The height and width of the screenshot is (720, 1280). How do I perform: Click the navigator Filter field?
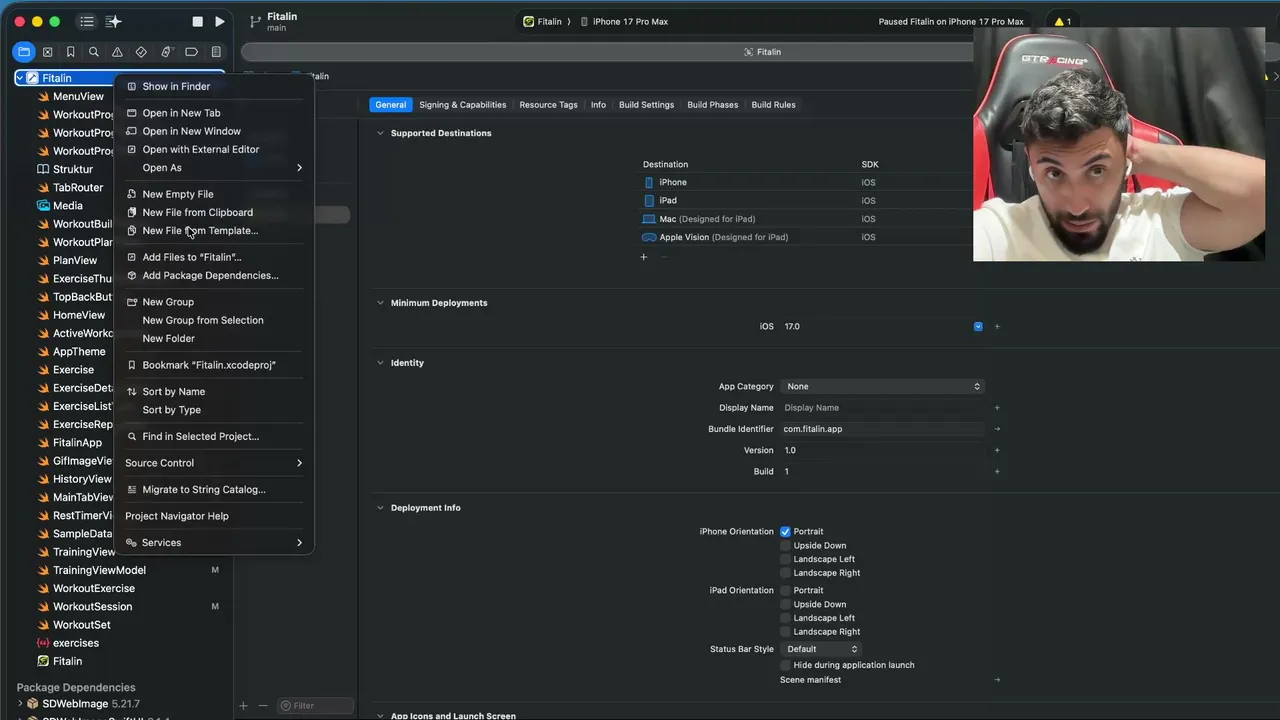(315, 705)
